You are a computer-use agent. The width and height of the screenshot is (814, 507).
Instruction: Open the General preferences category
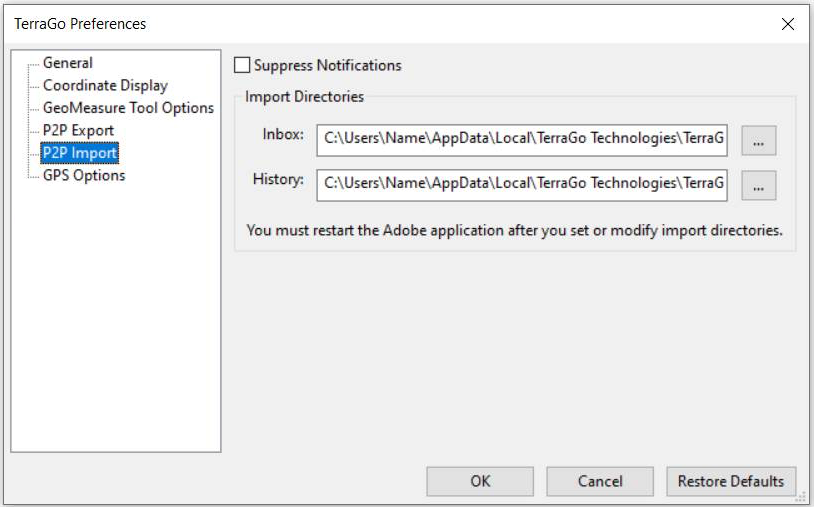click(x=67, y=63)
